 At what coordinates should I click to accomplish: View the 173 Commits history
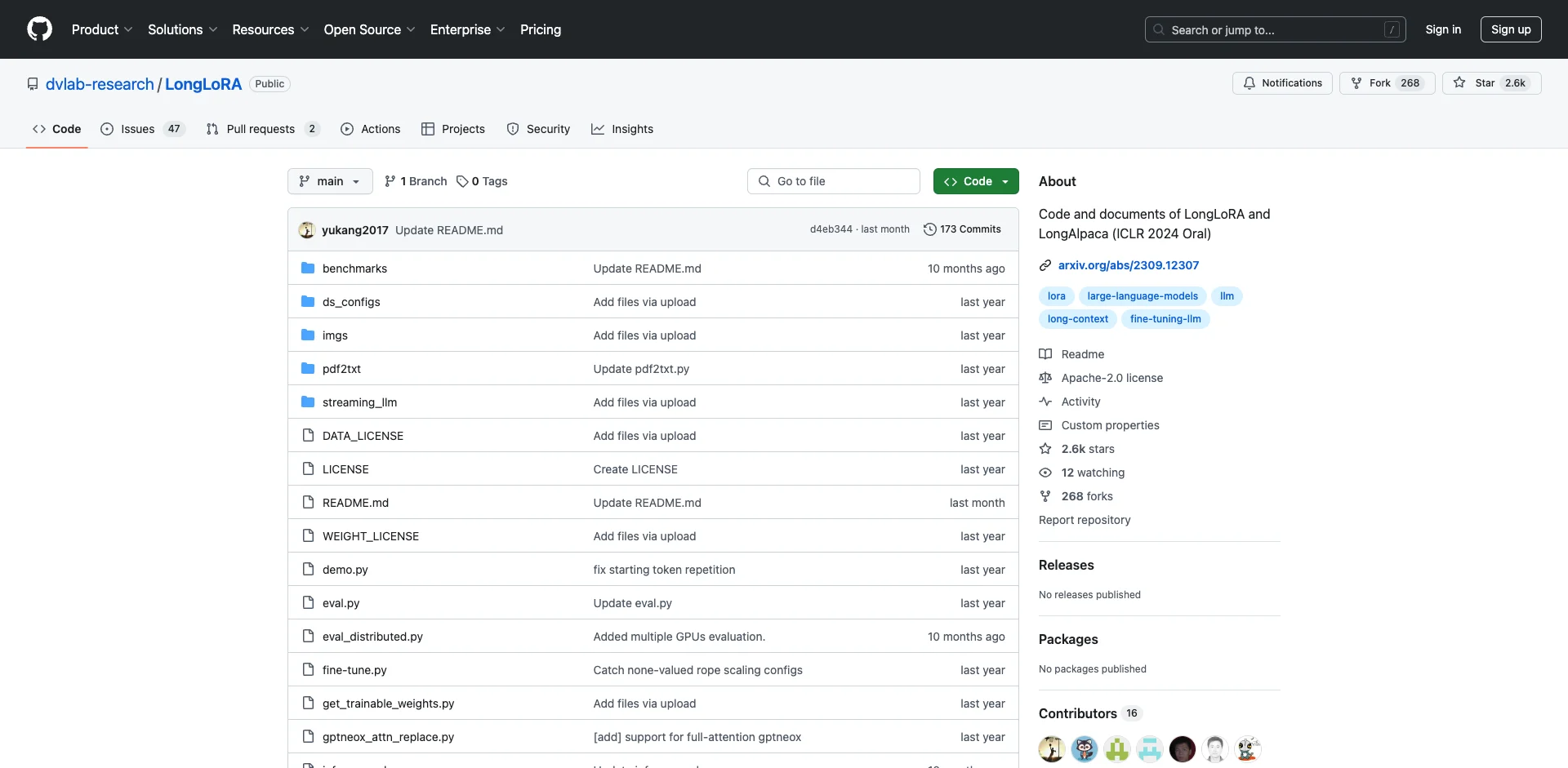pos(962,229)
